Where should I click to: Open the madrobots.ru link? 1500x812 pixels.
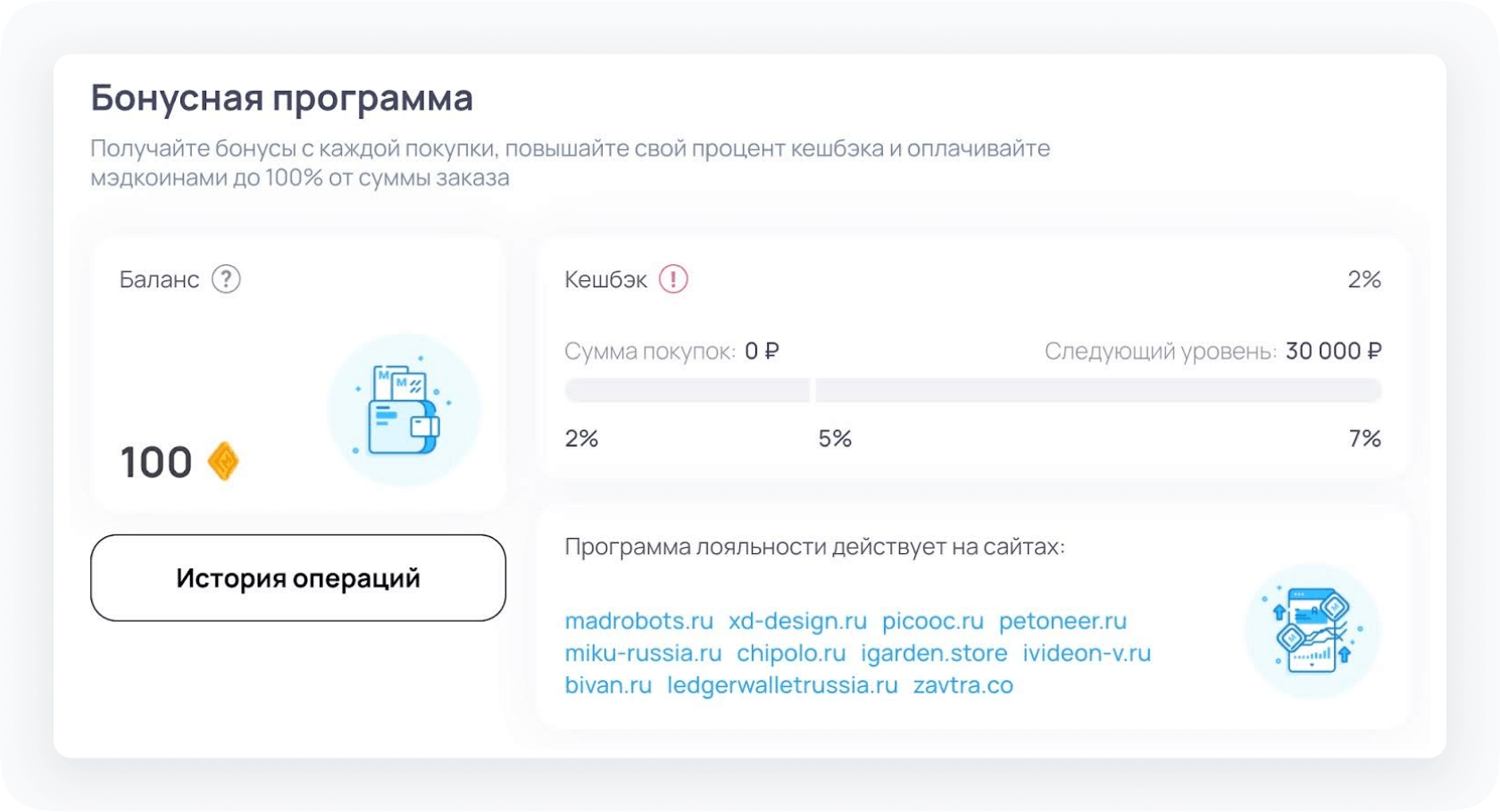tap(639, 621)
